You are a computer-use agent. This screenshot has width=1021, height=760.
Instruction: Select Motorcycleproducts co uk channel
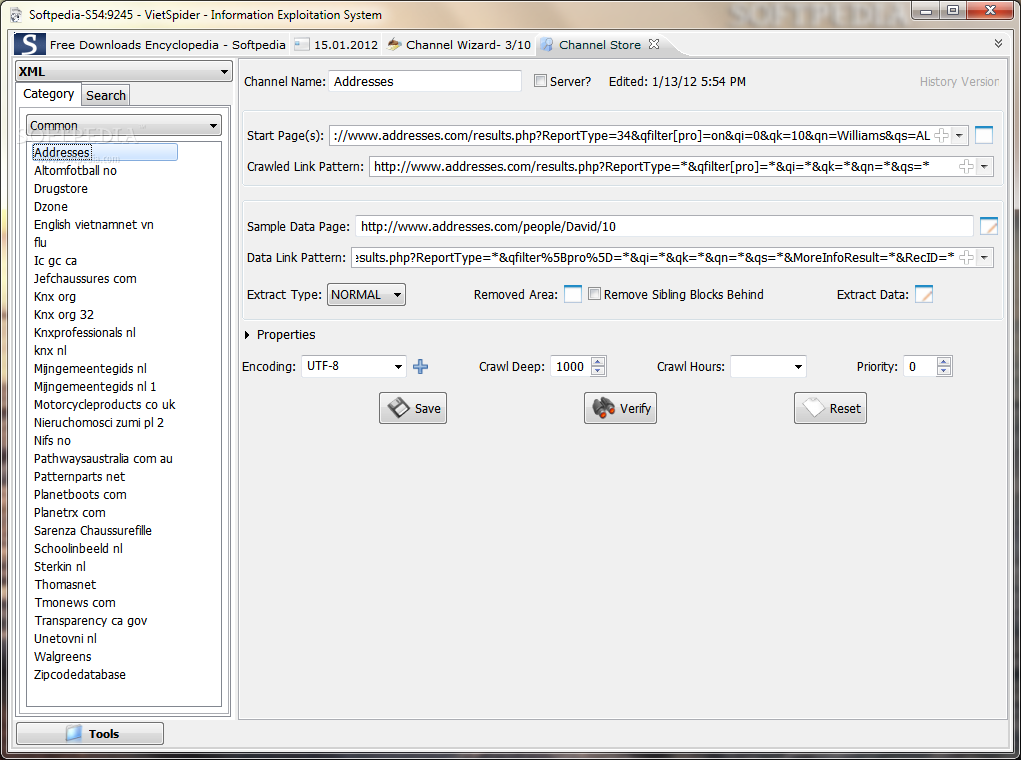105,404
